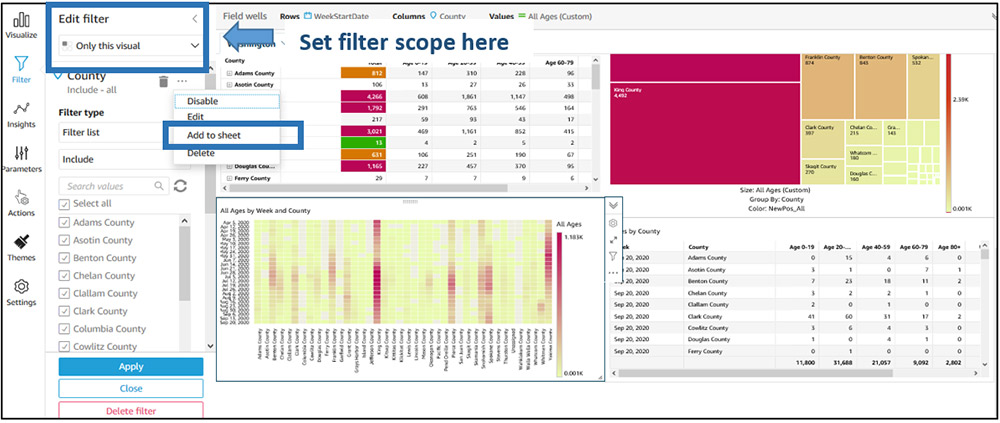Open the Actions pane
Viewport: 1000px width, 423px height.
coord(21,204)
